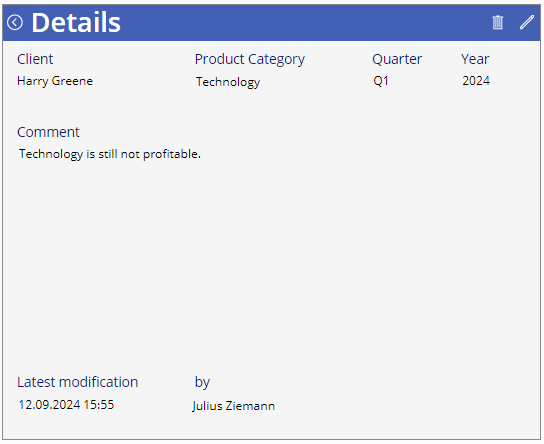The height and width of the screenshot is (444, 544).
Task: Click the blue header bar
Action: (x=272, y=23)
